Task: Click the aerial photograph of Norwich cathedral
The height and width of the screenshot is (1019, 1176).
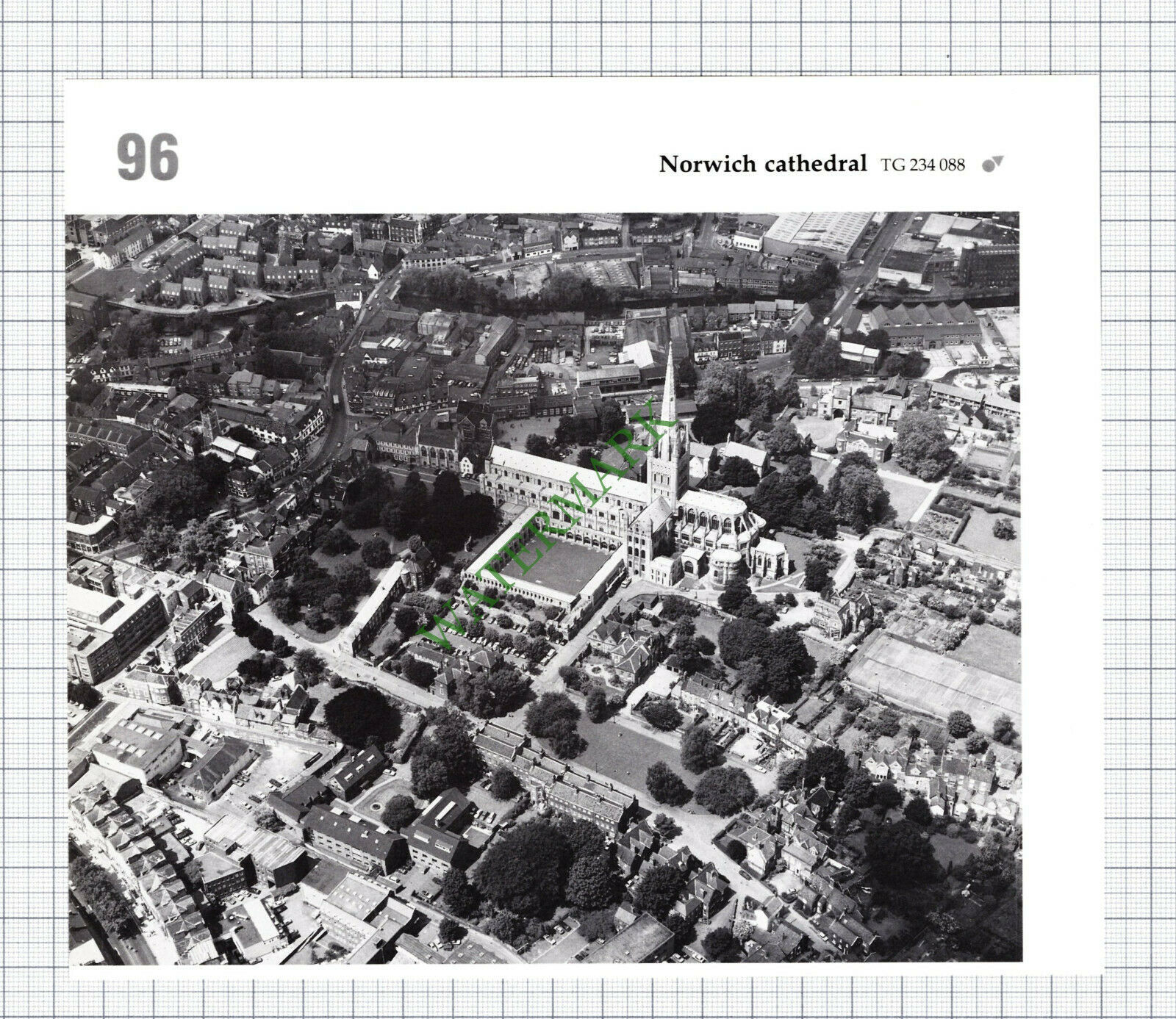Action: pyautogui.click(x=543, y=588)
